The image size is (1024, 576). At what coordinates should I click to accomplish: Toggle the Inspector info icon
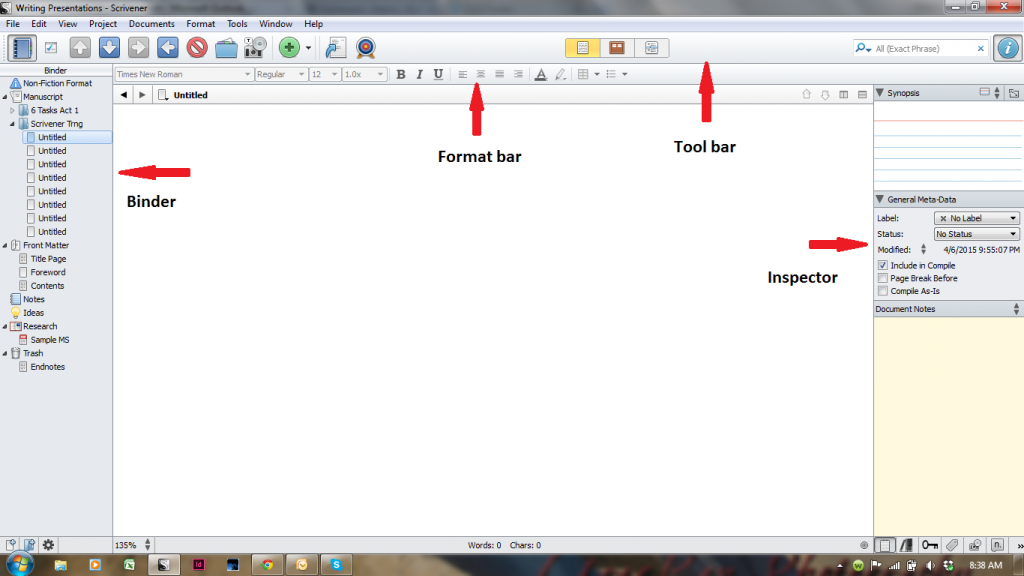(1007, 48)
